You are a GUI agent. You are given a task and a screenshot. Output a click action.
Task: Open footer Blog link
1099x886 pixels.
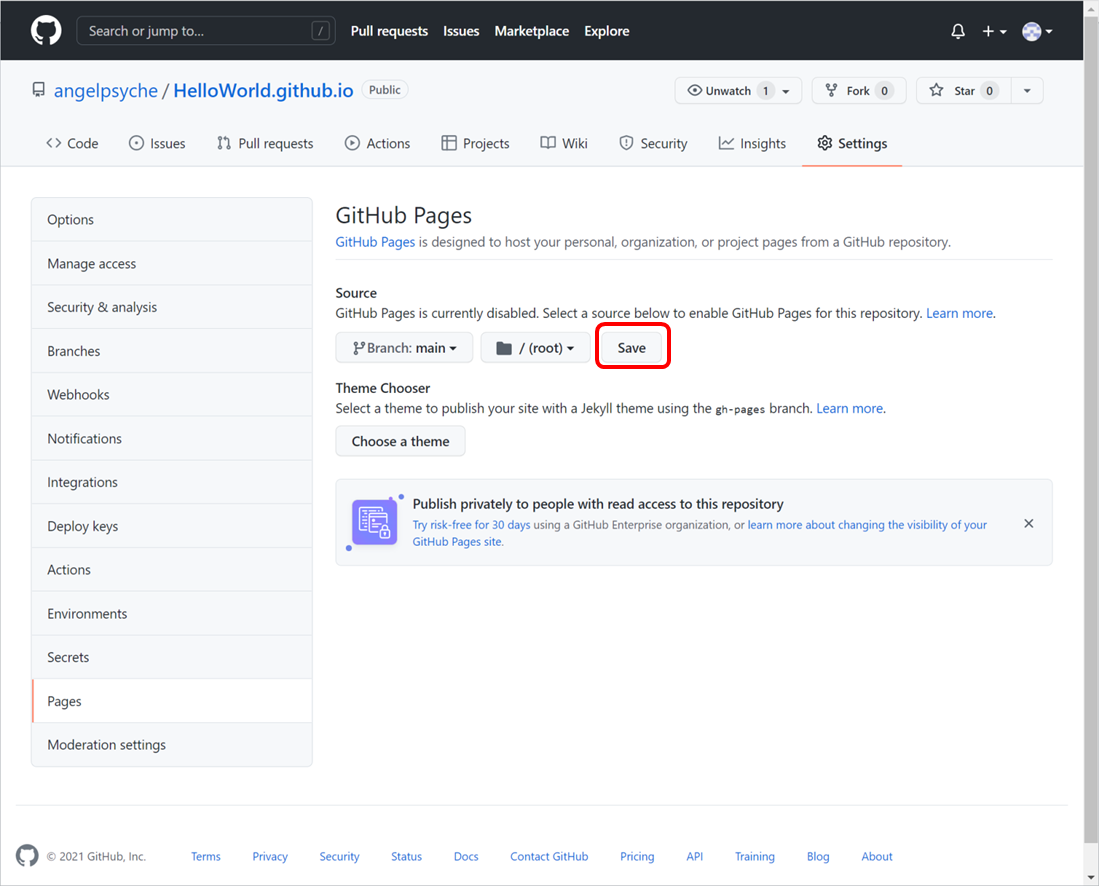[x=818, y=857]
